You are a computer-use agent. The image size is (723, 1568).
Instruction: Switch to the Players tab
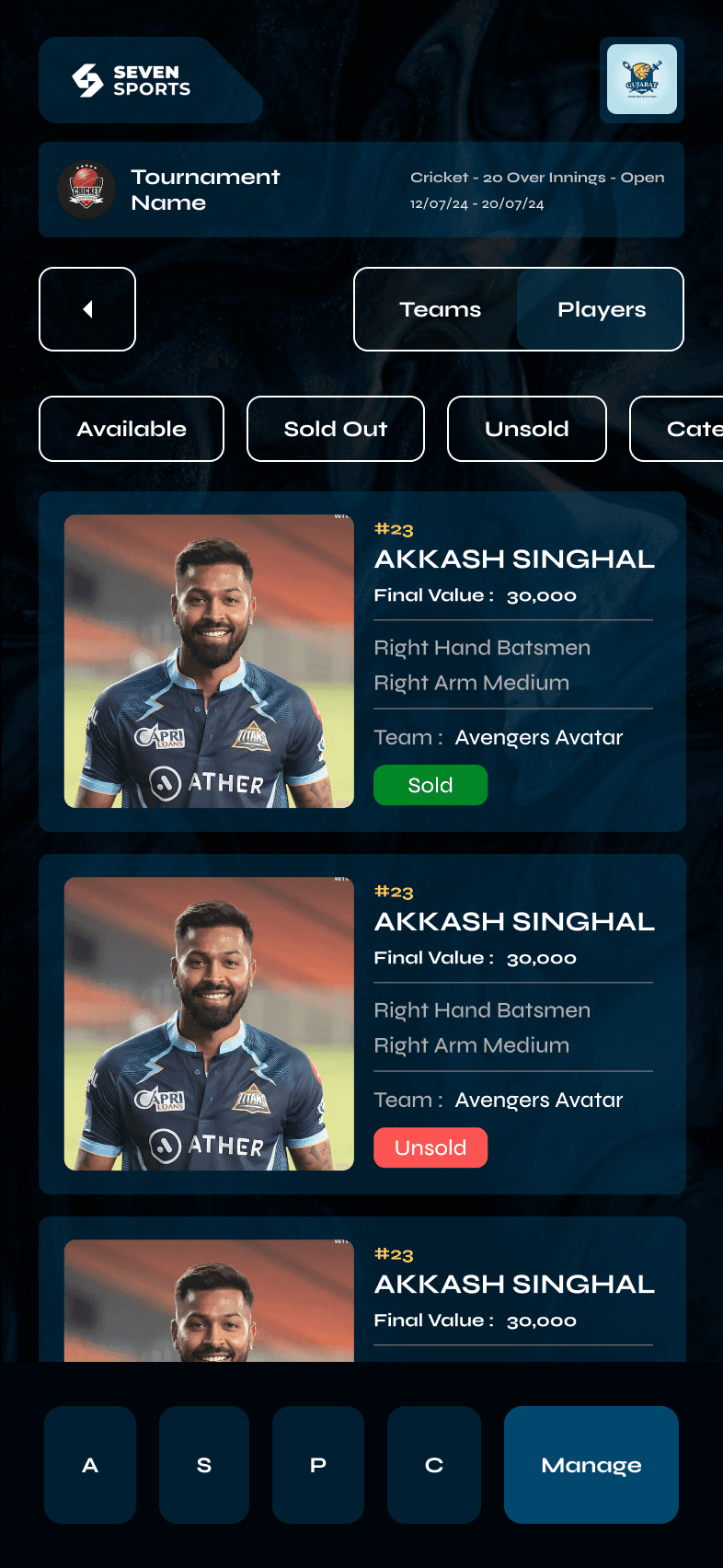click(601, 309)
